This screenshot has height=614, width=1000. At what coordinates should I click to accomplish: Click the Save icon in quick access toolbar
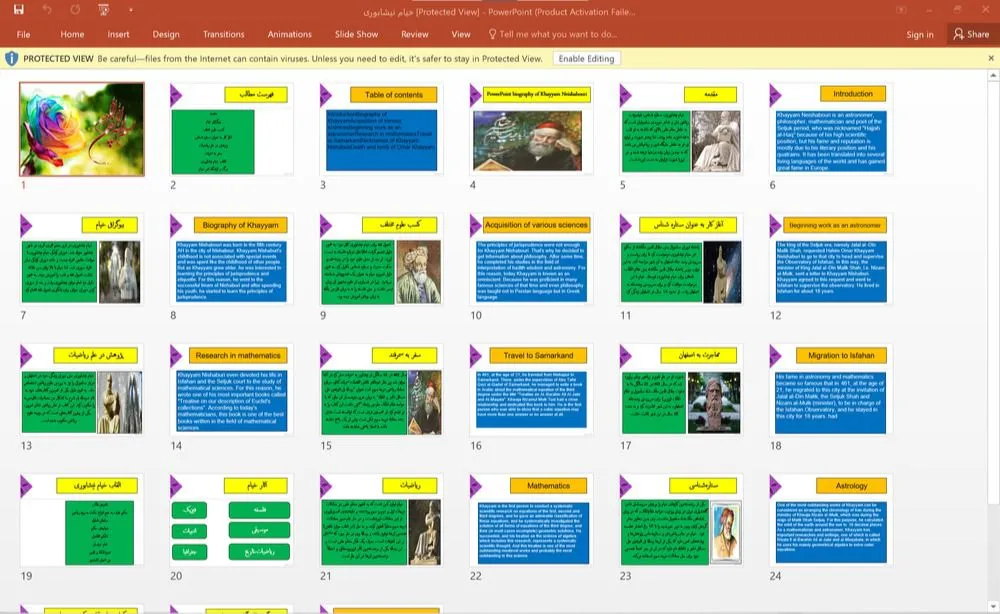point(19,10)
